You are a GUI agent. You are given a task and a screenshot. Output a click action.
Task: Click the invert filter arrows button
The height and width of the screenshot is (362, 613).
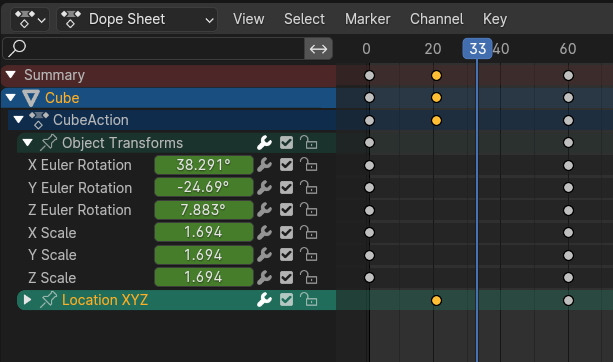click(318, 49)
